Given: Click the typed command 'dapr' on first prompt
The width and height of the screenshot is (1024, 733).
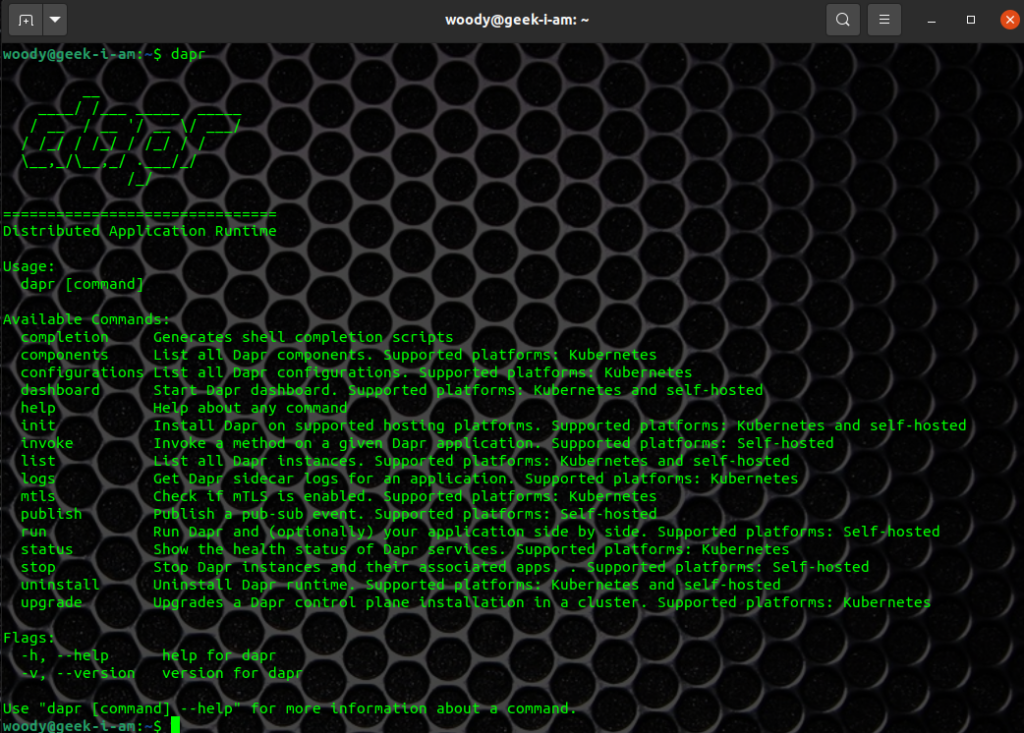Looking at the screenshot, I should click(188, 54).
